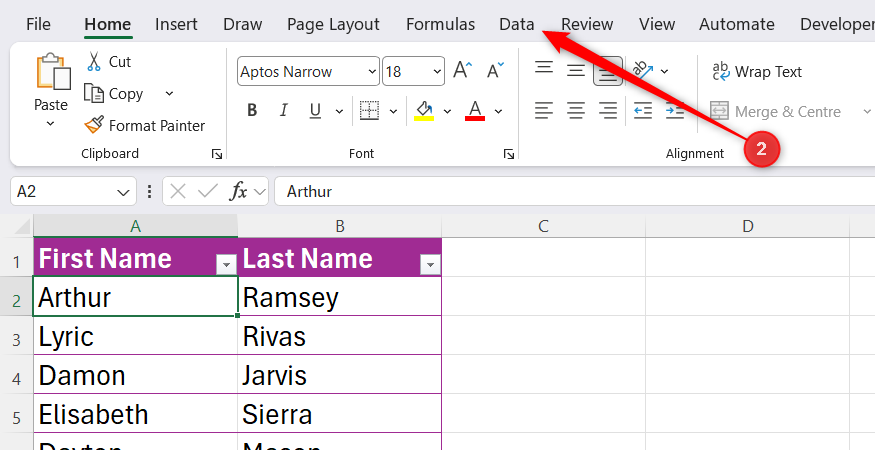Open Font settings dialog launcher
Image resolution: width=875 pixels, height=450 pixels.
(508, 154)
